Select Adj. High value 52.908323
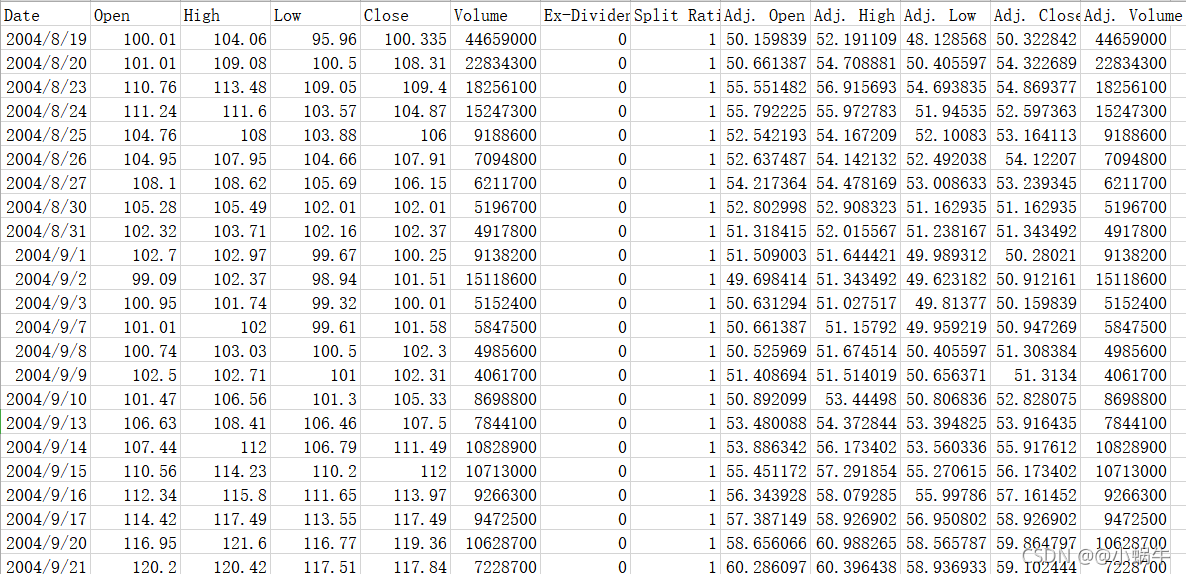The width and height of the screenshot is (1186, 574). tap(856, 207)
